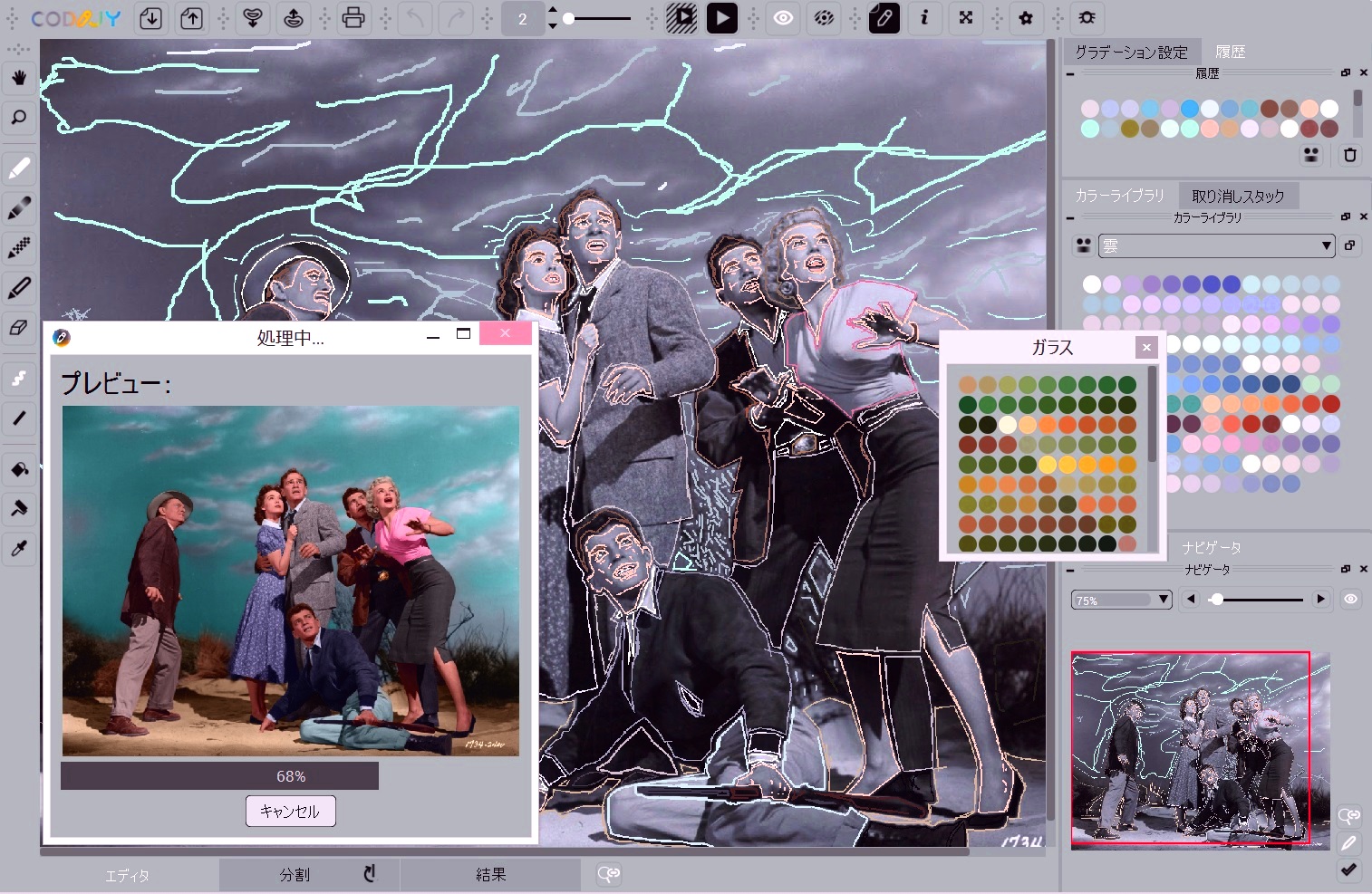Click the Undo arrow in toolbar

416,18
